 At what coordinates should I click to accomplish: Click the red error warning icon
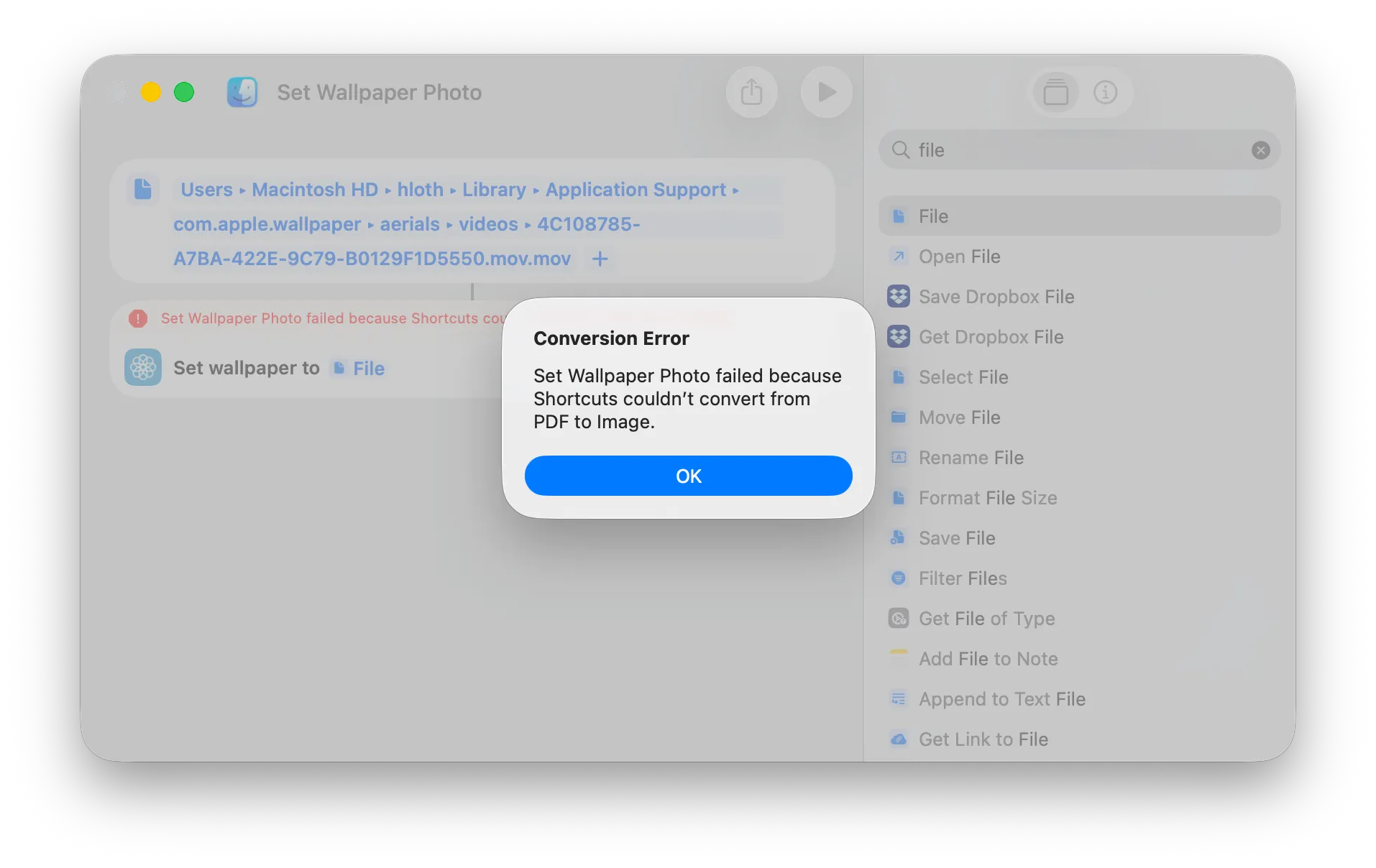pyautogui.click(x=138, y=318)
